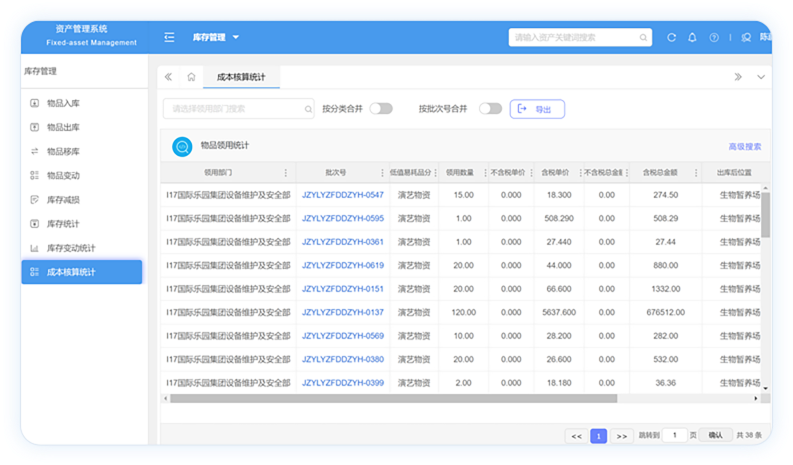
Task: Switch to the 成本核算统计 tab
Action: (x=241, y=77)
